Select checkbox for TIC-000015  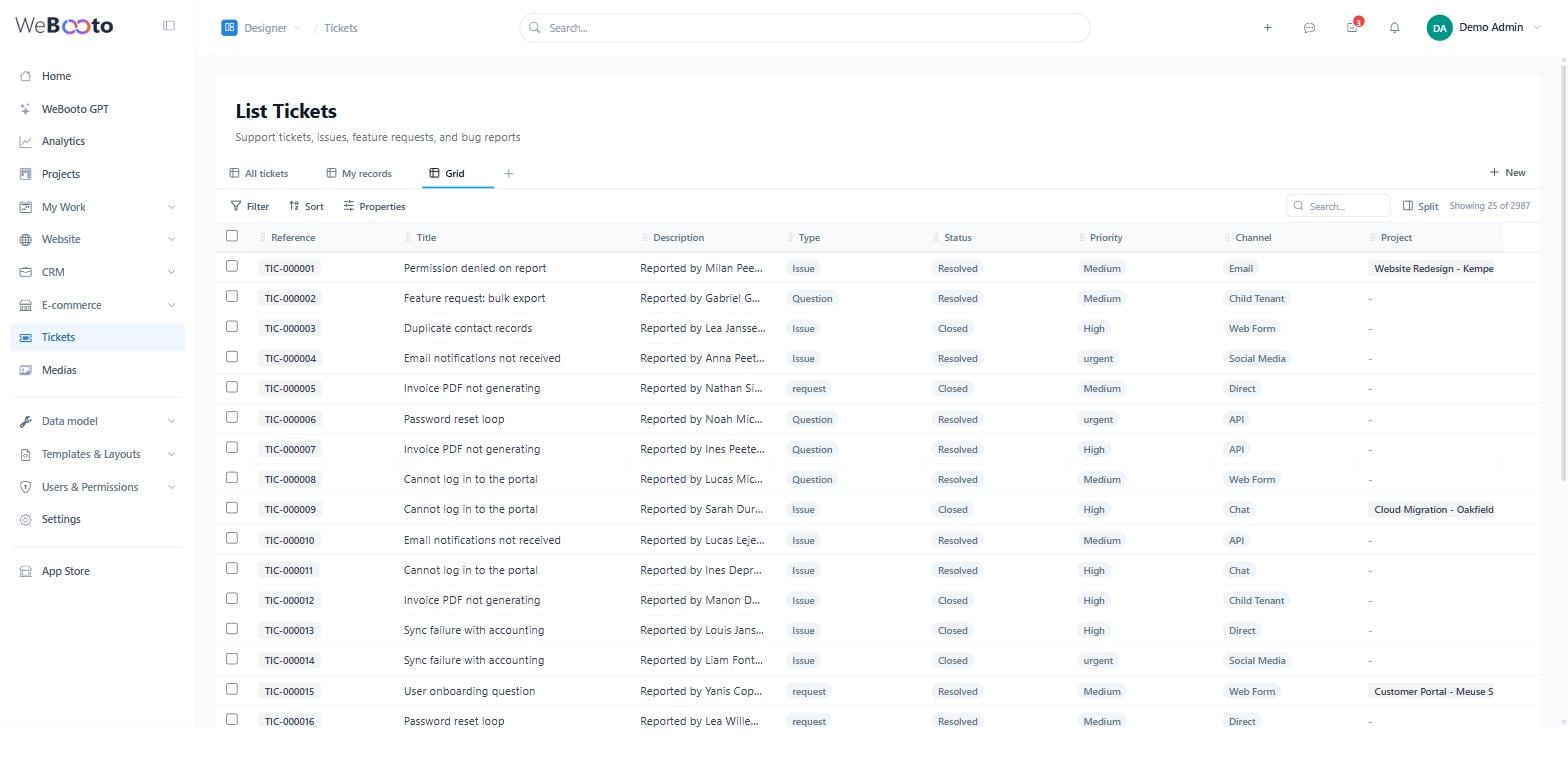coord(232,689)
